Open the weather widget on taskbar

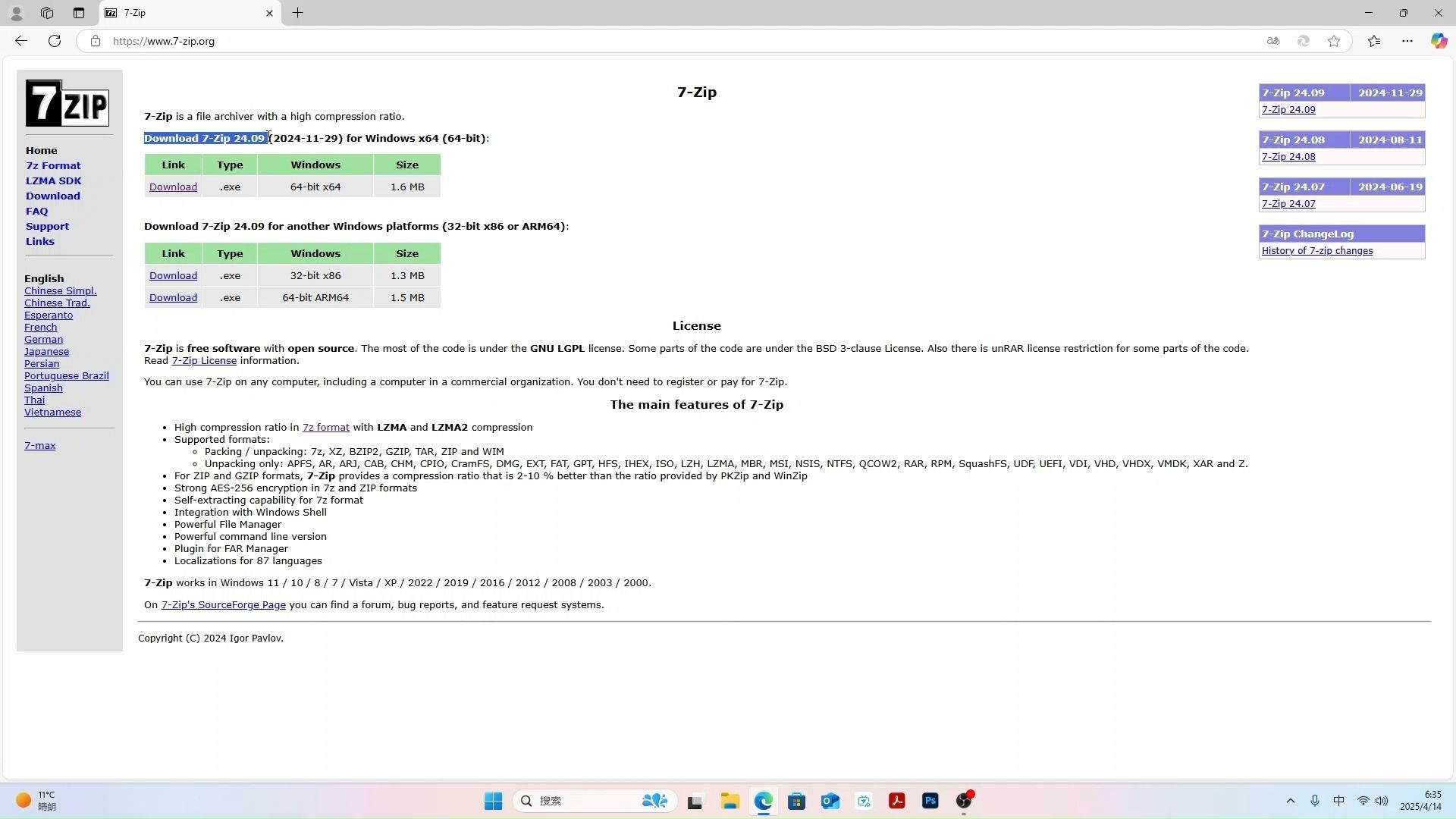click(36, 801)
